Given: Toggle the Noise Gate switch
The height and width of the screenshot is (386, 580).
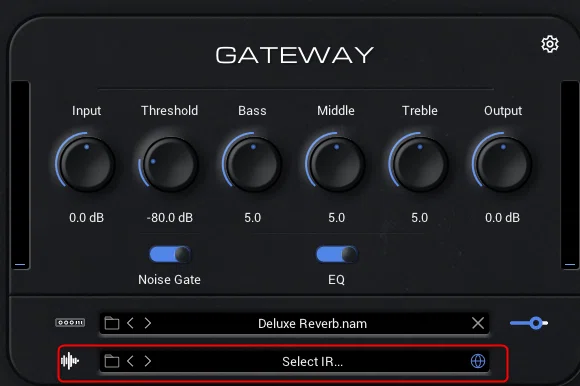Looking at the screenshot, I should pyautogui.click(x=170, y=254).
